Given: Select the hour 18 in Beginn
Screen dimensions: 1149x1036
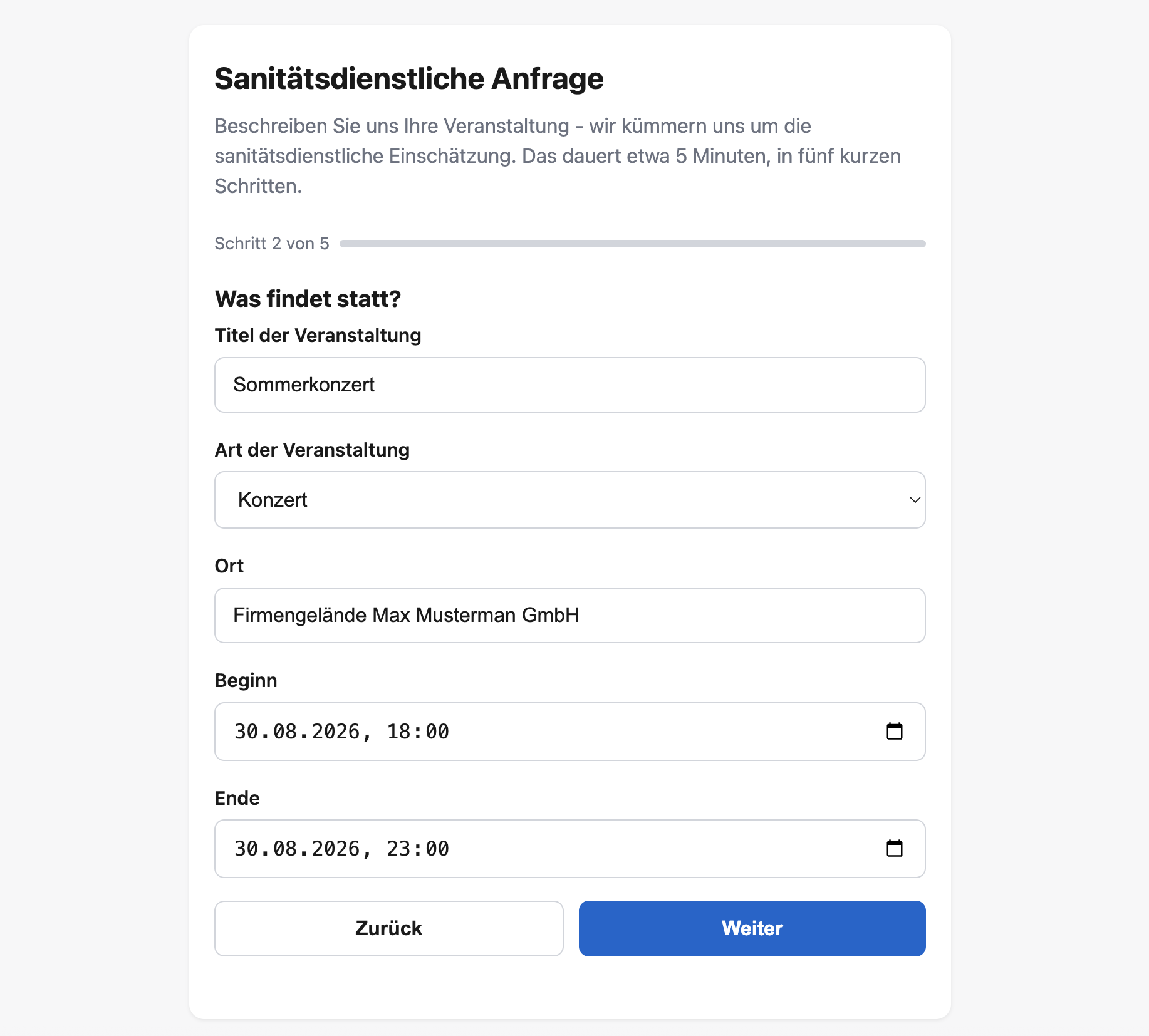Looking at the screenshot, I should click(399, 732).
